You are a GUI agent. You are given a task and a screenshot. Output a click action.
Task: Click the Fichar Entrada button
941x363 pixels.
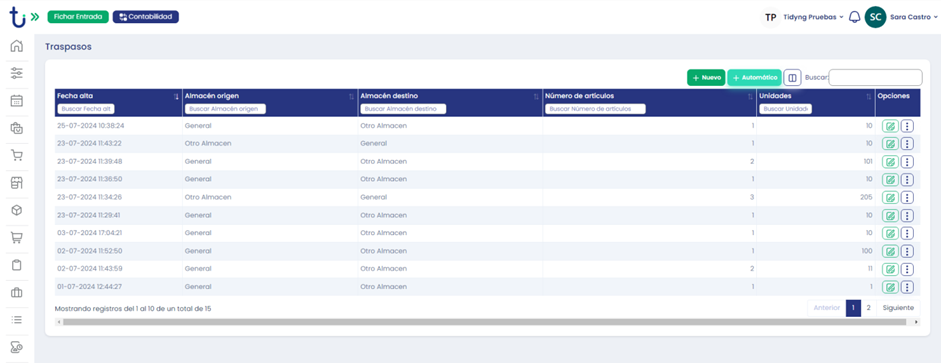[78, 17]
